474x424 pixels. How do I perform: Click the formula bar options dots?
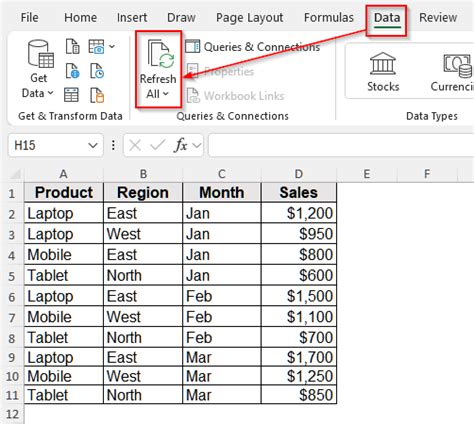coord(113,145)
